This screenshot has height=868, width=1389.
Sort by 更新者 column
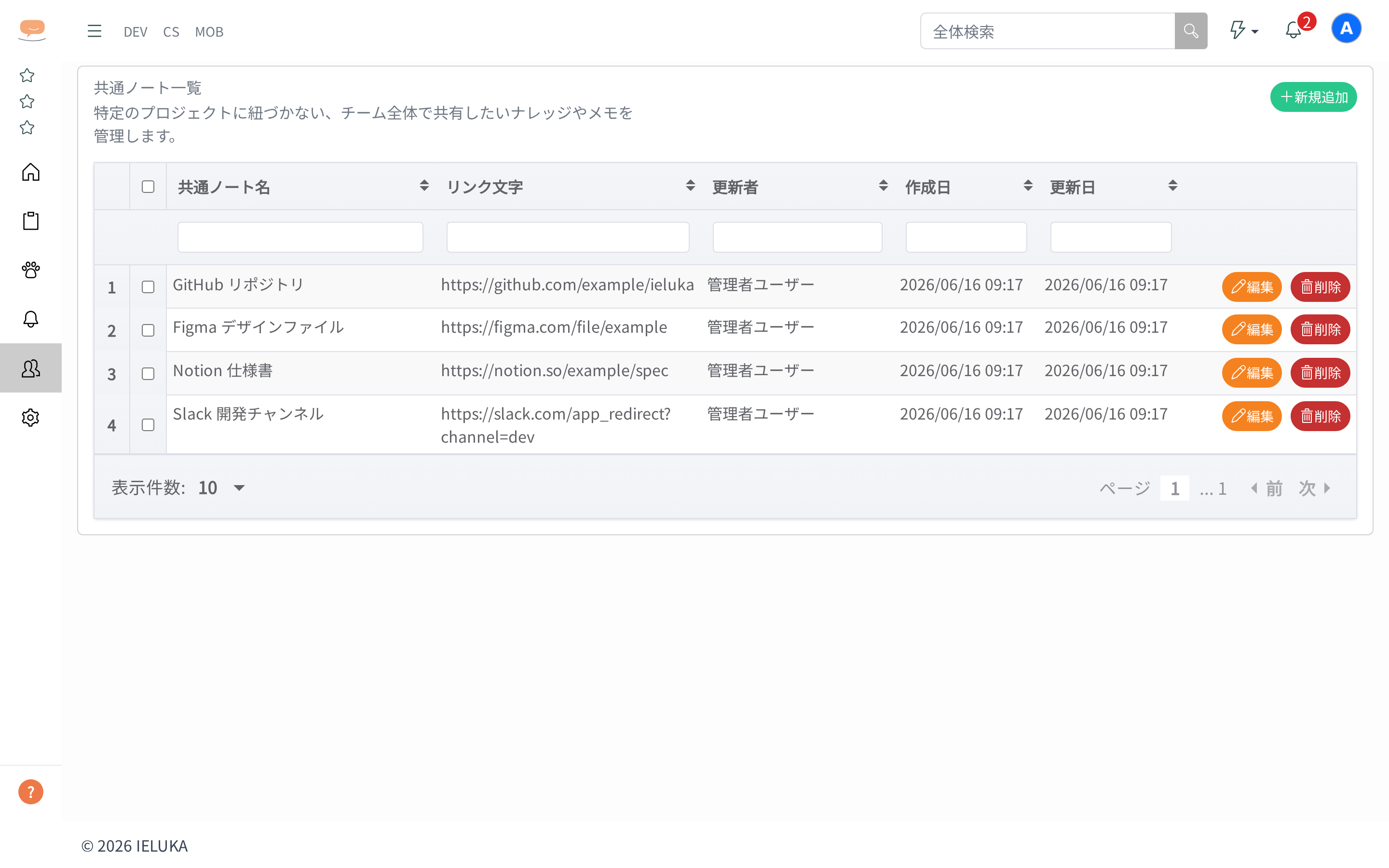(x=884, y=186)
